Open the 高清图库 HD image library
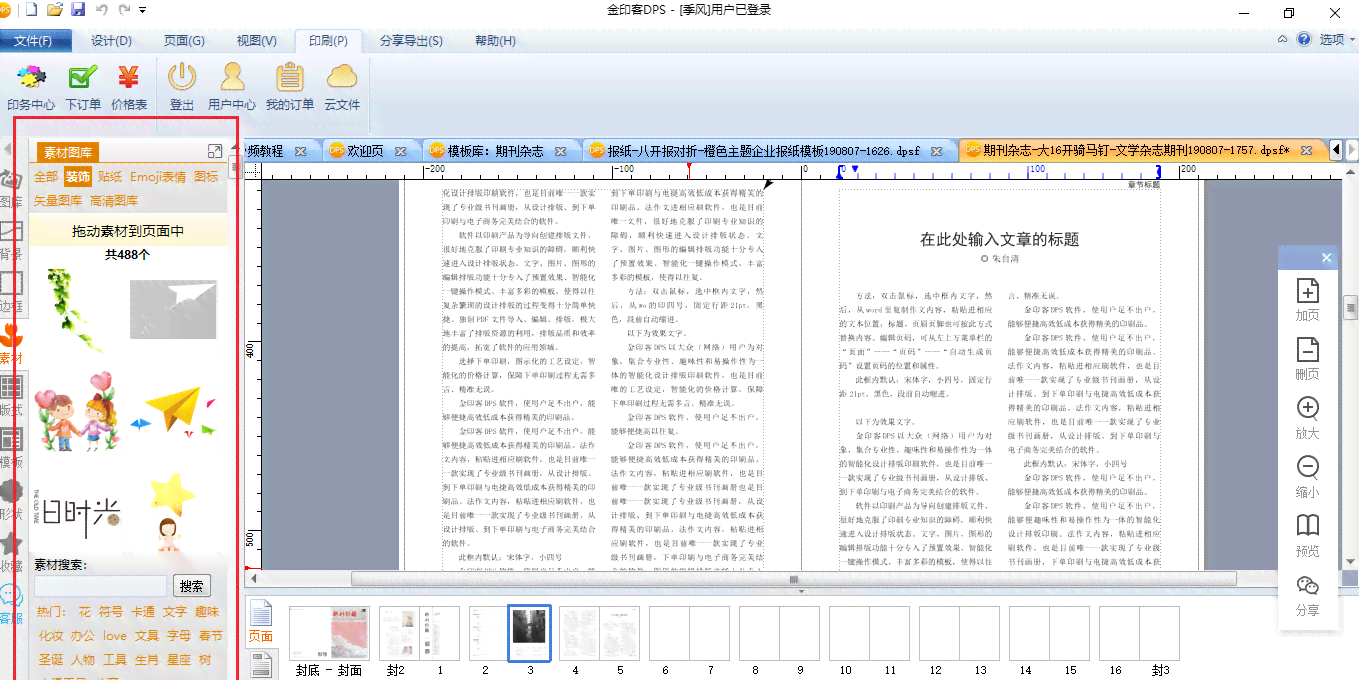This screenshot has height=680, width=1359. pos(114,200)
